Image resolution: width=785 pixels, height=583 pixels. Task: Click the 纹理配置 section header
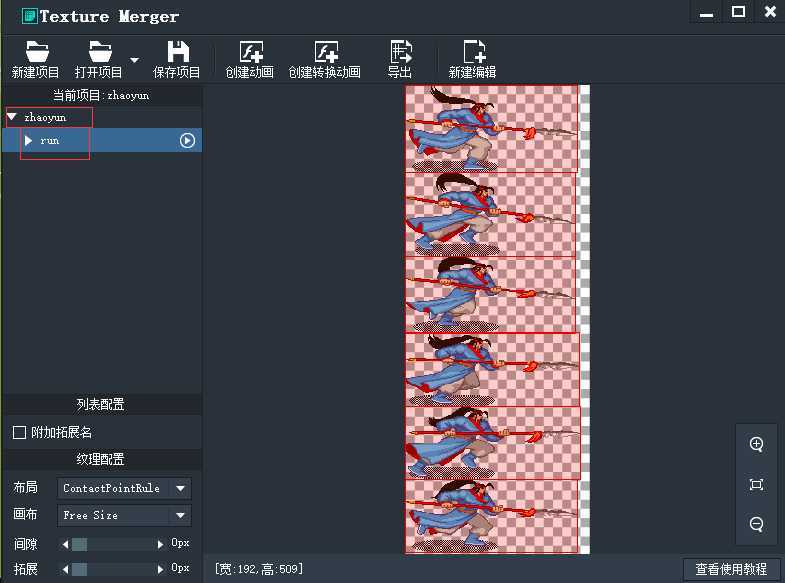click(x=101, y=459)
